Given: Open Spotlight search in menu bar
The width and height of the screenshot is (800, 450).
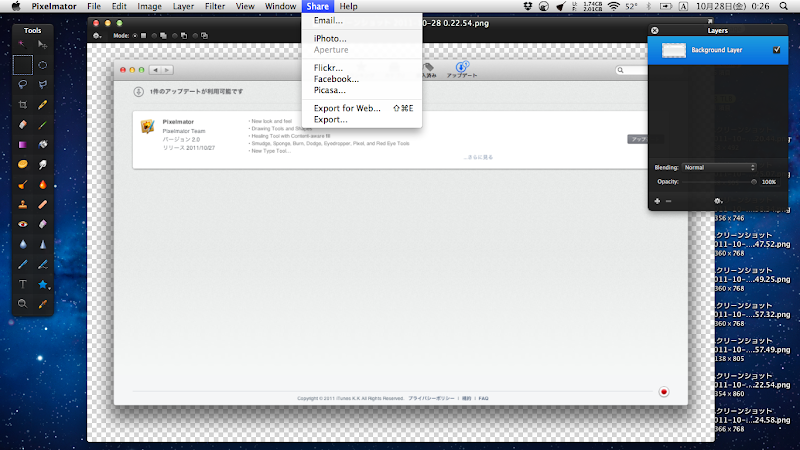Looking at the screenshot, I should click(784, 6).
